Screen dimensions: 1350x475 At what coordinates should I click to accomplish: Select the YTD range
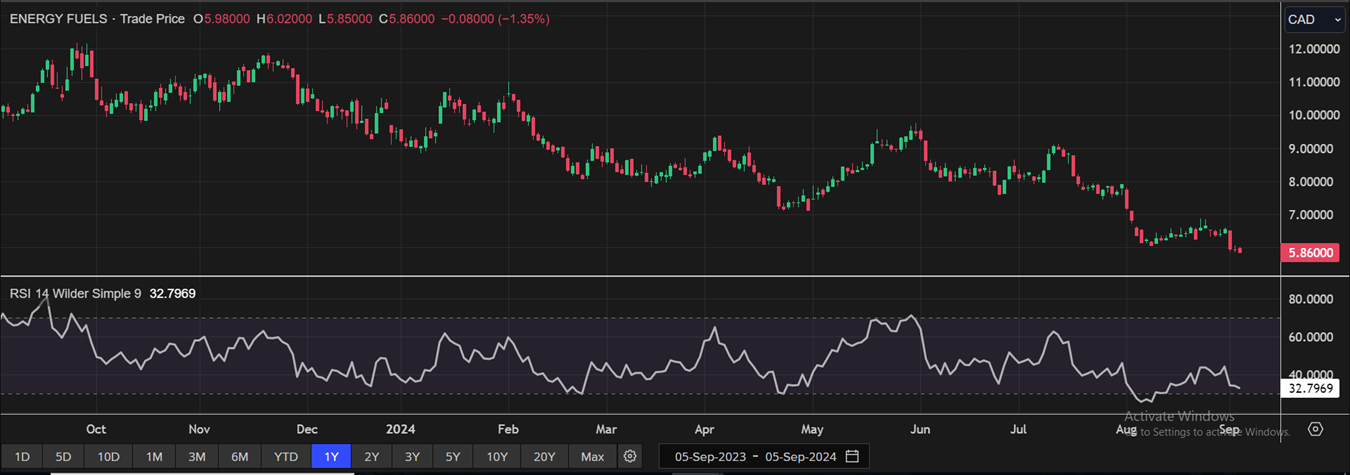pos(286,457)
